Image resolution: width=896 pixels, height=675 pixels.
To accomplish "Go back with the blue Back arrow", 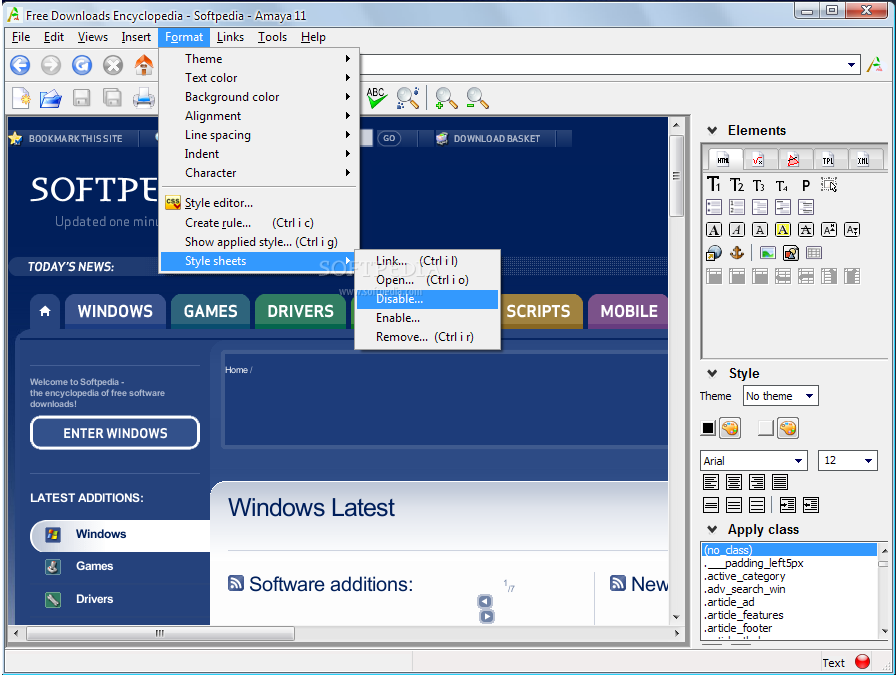I will click(x=20, y=65).
